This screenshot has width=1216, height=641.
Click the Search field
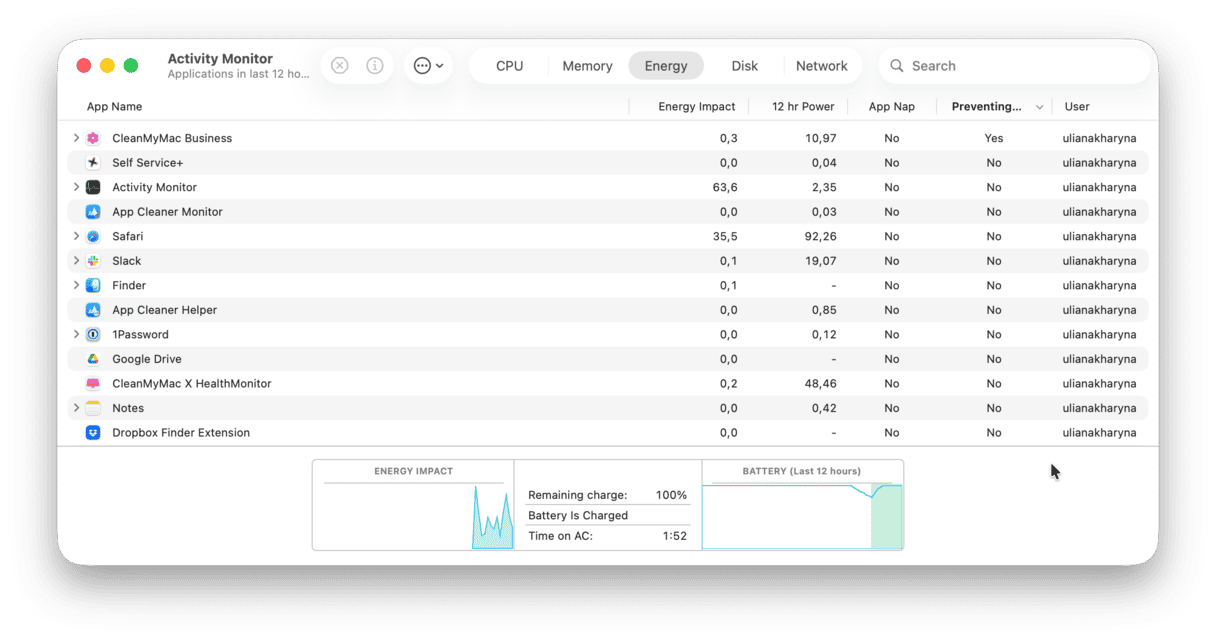coord(1020,66)
